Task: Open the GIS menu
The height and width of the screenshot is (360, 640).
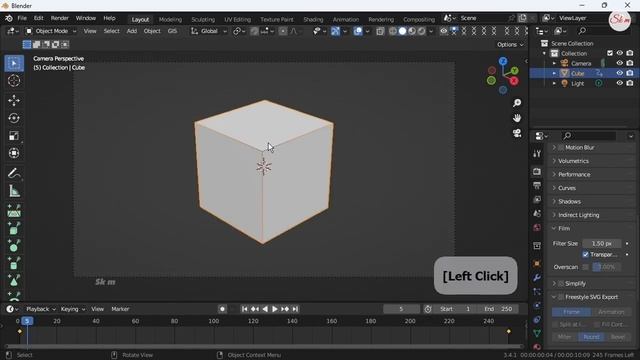Action: pyautogui.click(x=172, y=31)
